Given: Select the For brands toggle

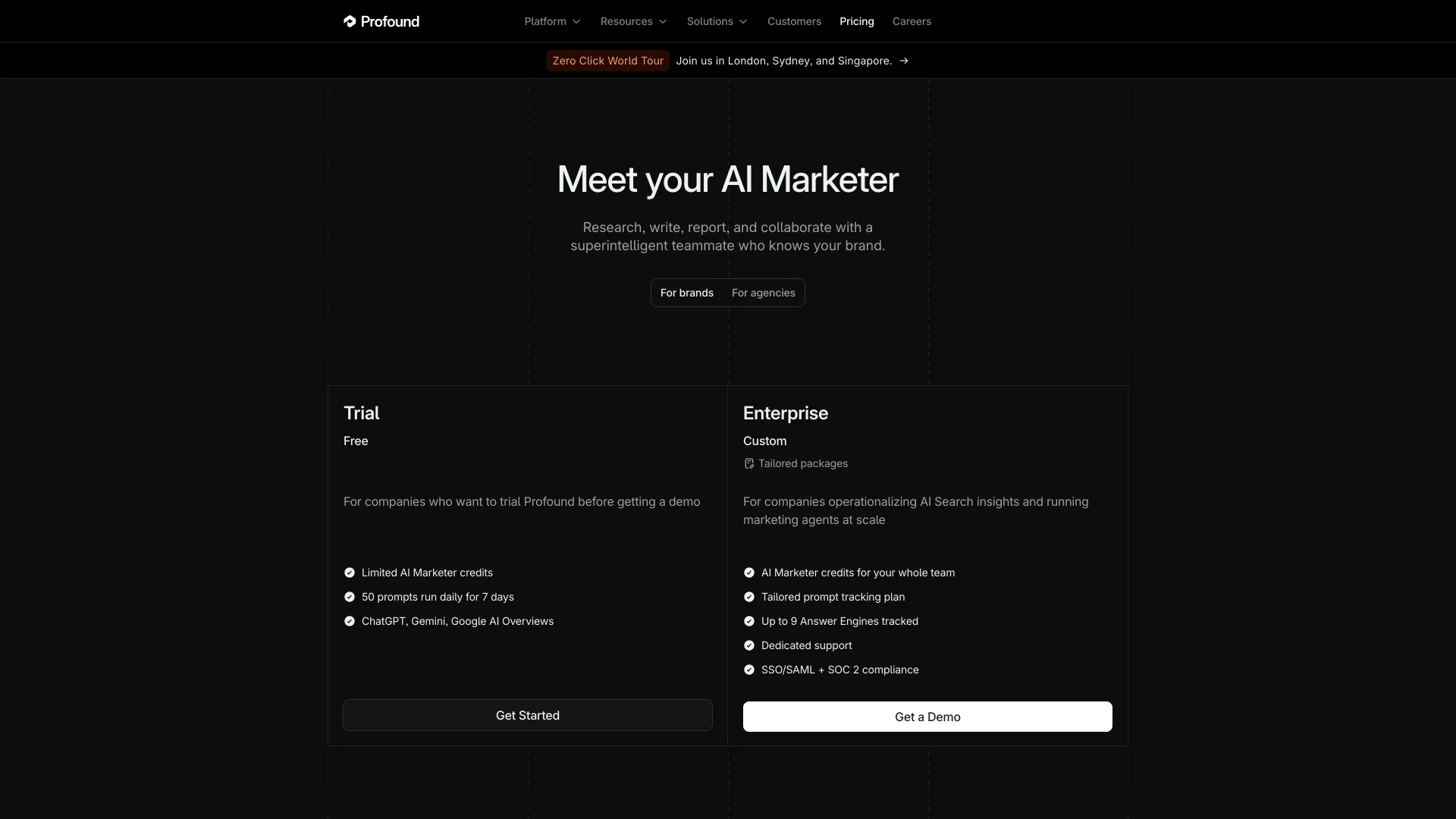Looking at the screenshot, I should [x=687, y=293].
